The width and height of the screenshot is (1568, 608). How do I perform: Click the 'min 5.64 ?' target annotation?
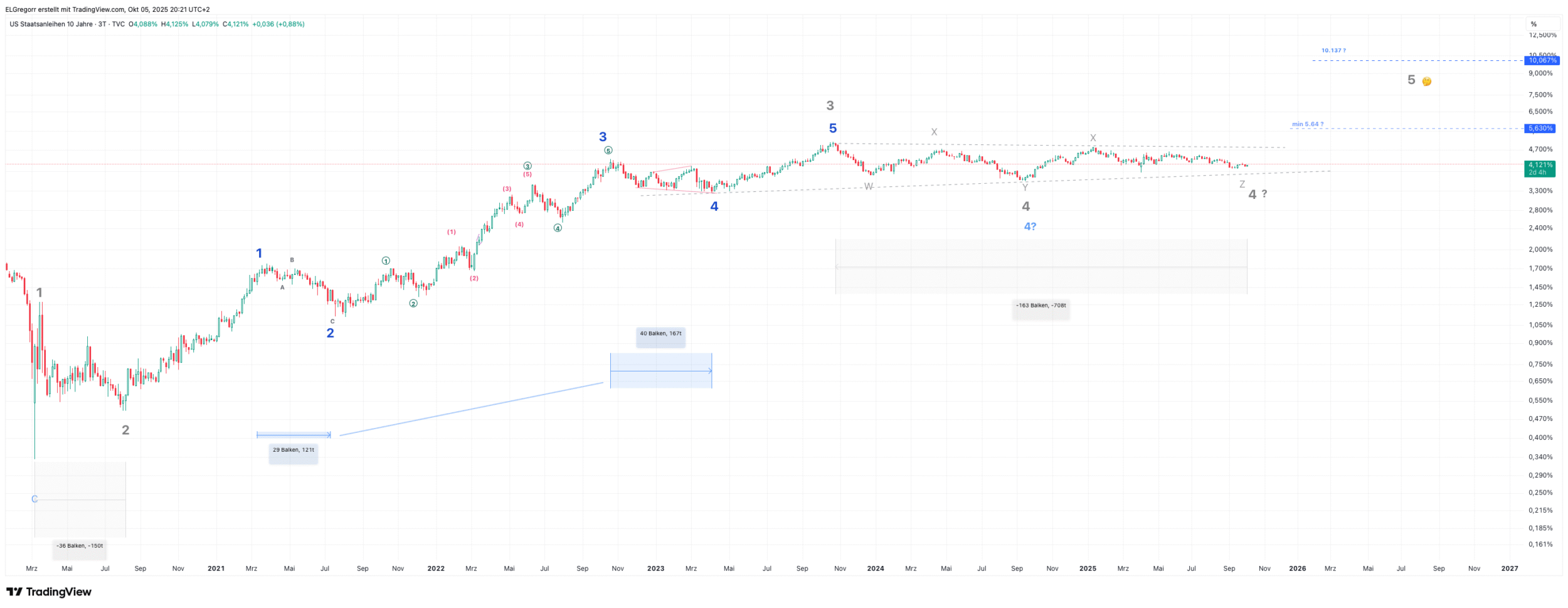(1307, 124)
